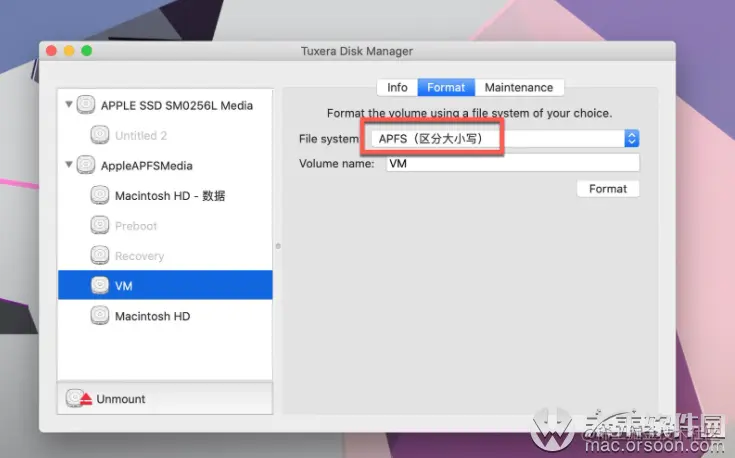Select the Untitled 2 volume row

coord(165,135)
